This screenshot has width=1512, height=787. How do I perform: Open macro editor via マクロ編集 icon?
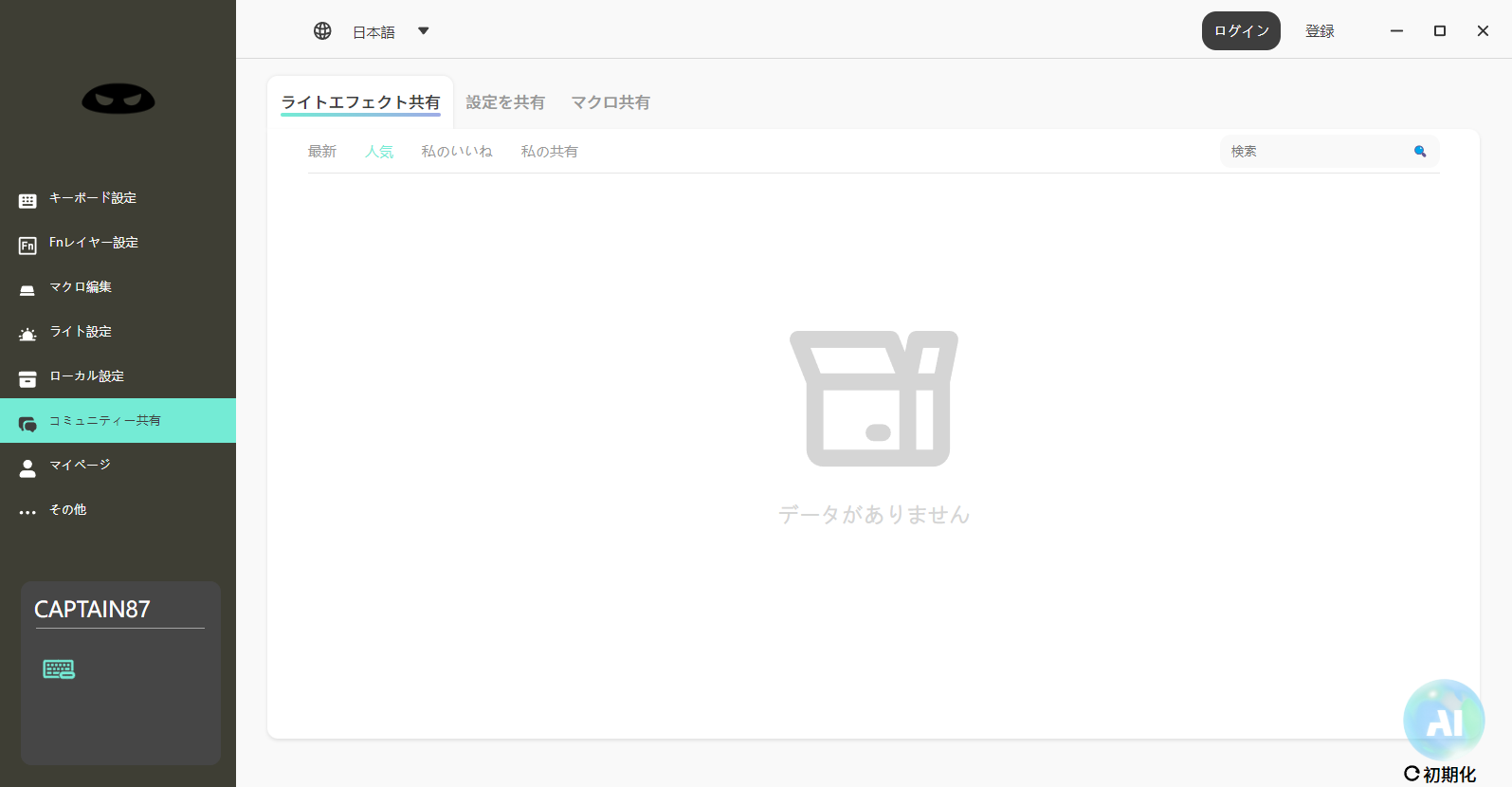pos(27,289)
